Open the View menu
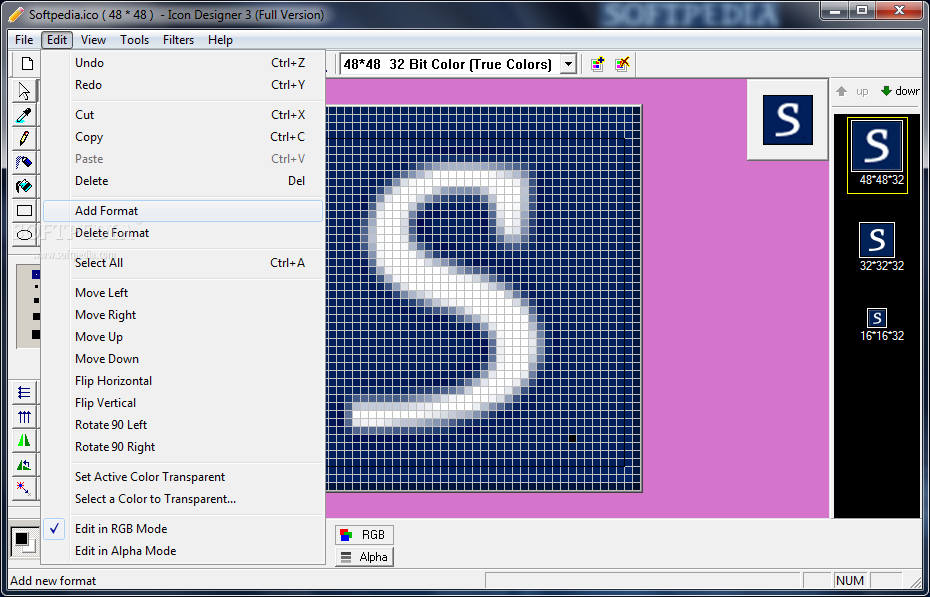The image size is (930, 597). (x=93, y=40)
